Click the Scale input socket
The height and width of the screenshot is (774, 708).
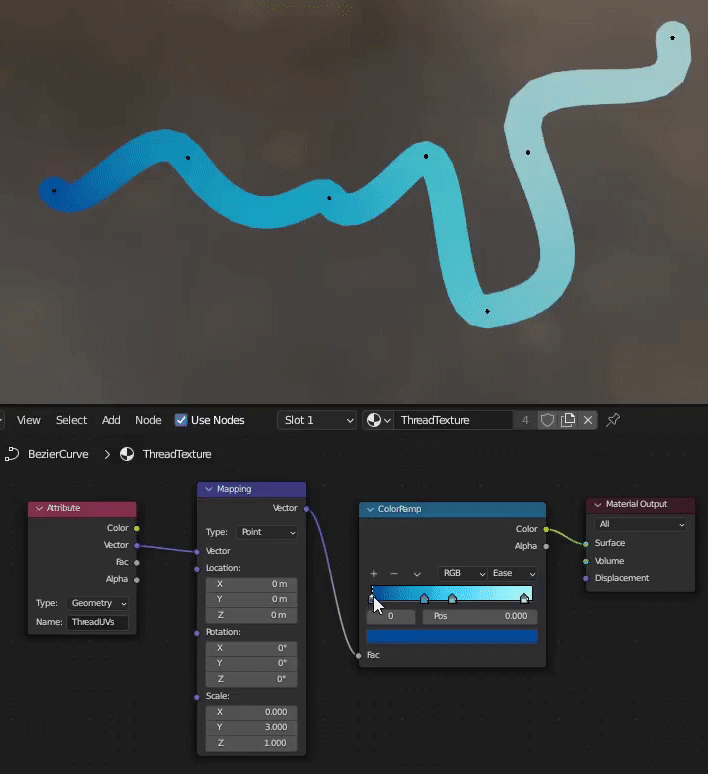[x=197, y=697]
